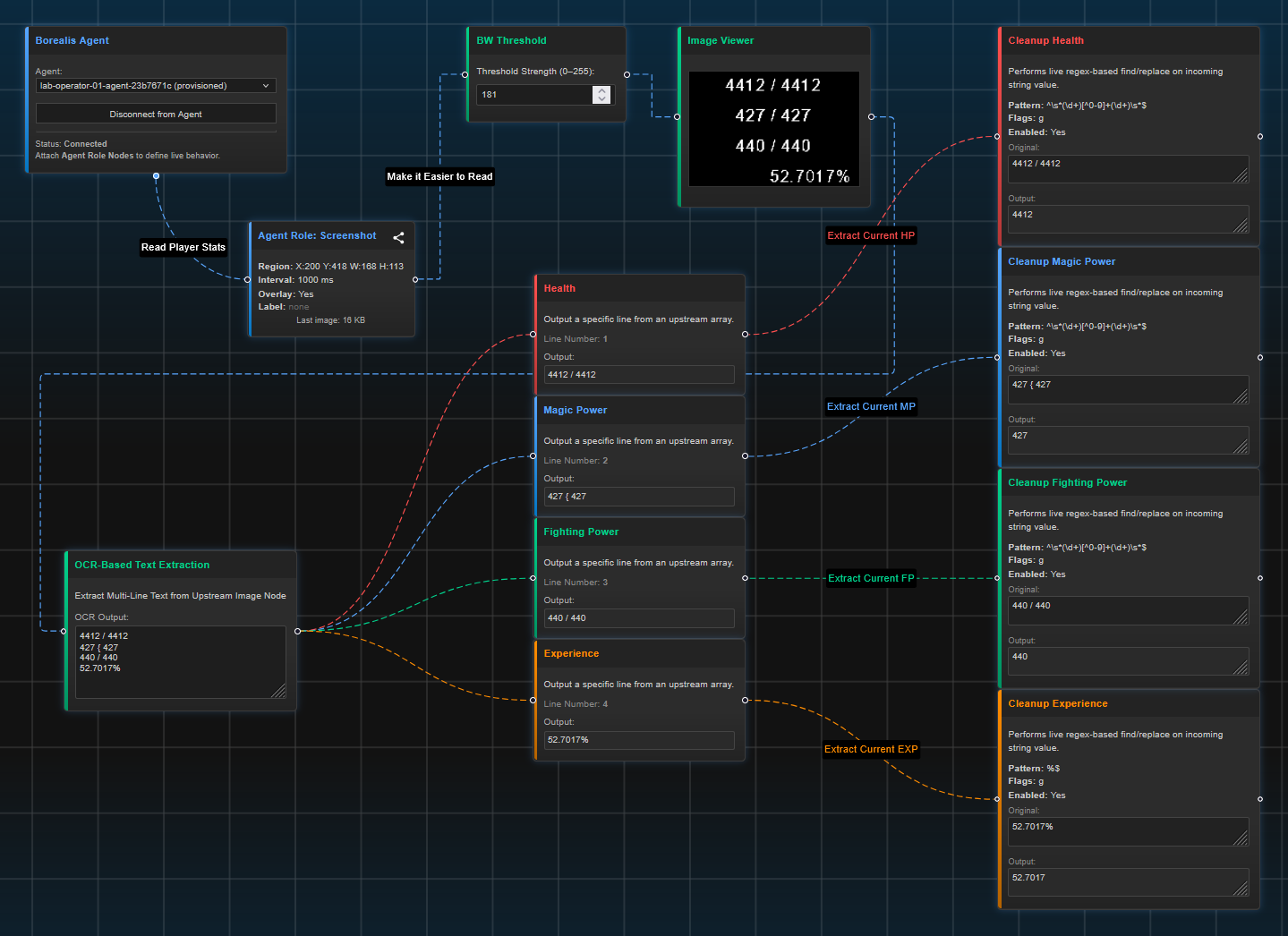Select Cleanup Experience Original text box
1288x936 pixels.
[x=1129, y=832]
